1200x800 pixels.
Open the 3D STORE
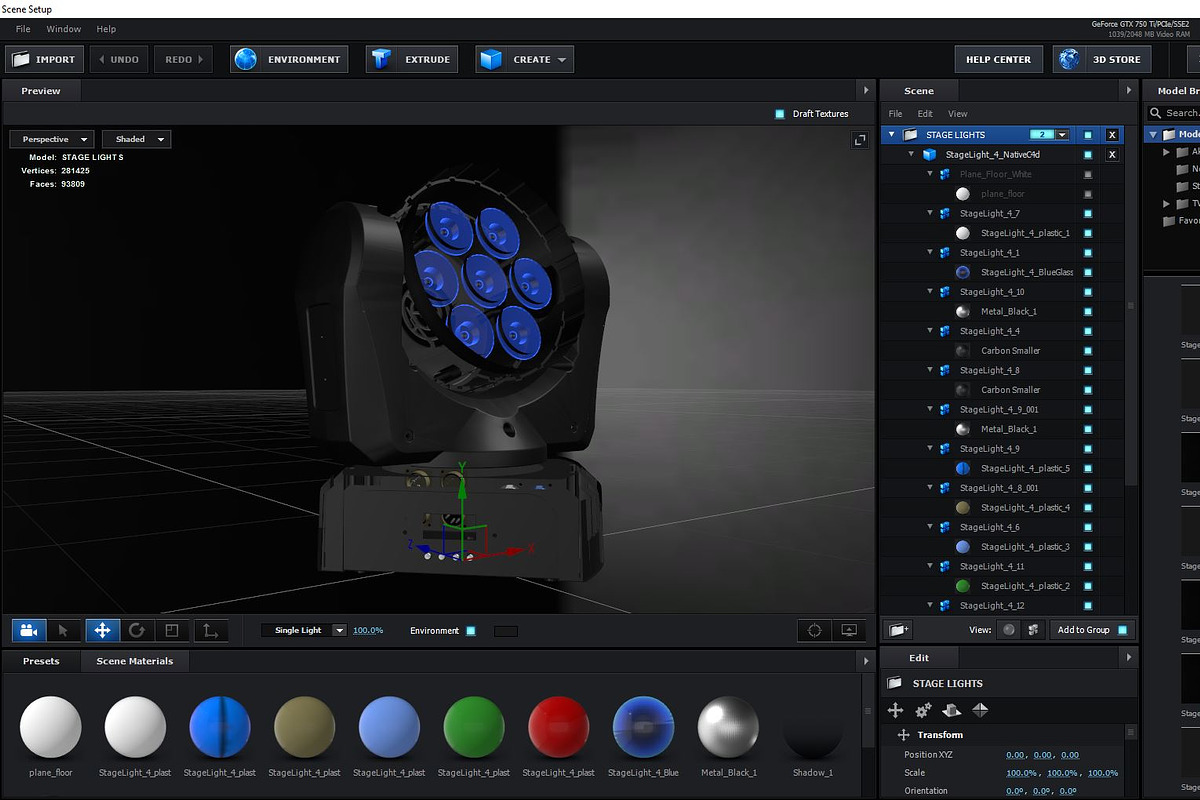tap(1103, 59)
